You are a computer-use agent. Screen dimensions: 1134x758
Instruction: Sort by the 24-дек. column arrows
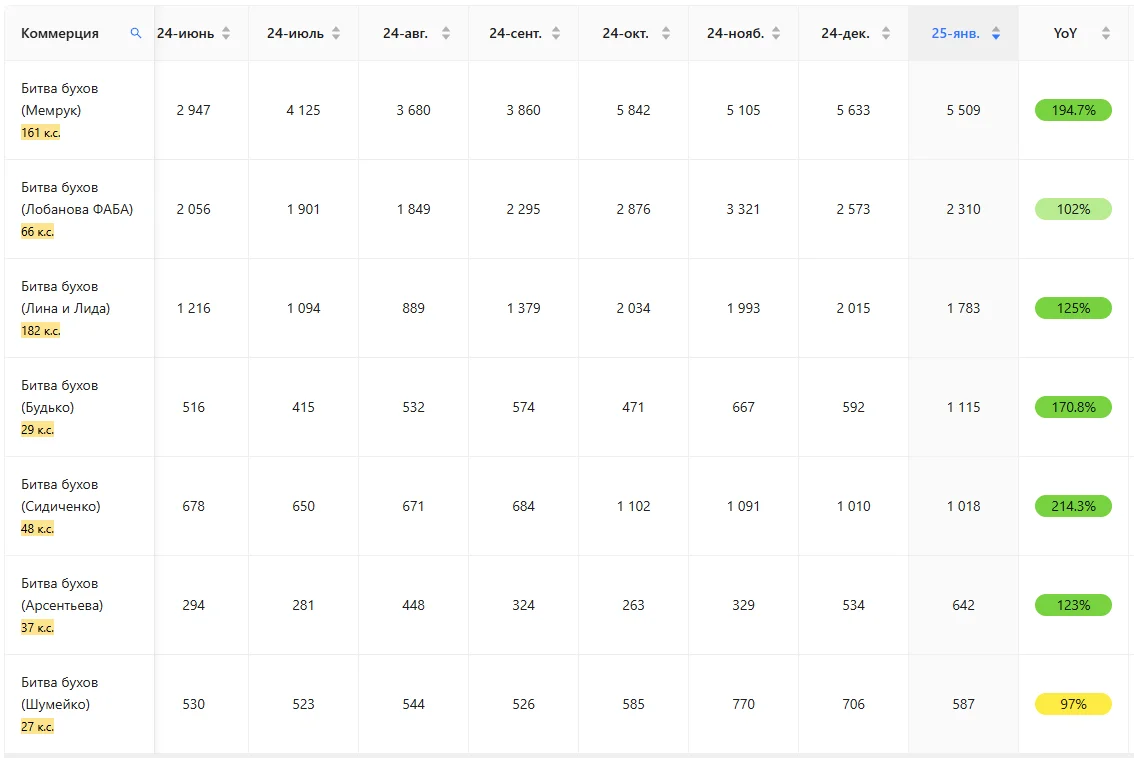(x=886, y=33)
